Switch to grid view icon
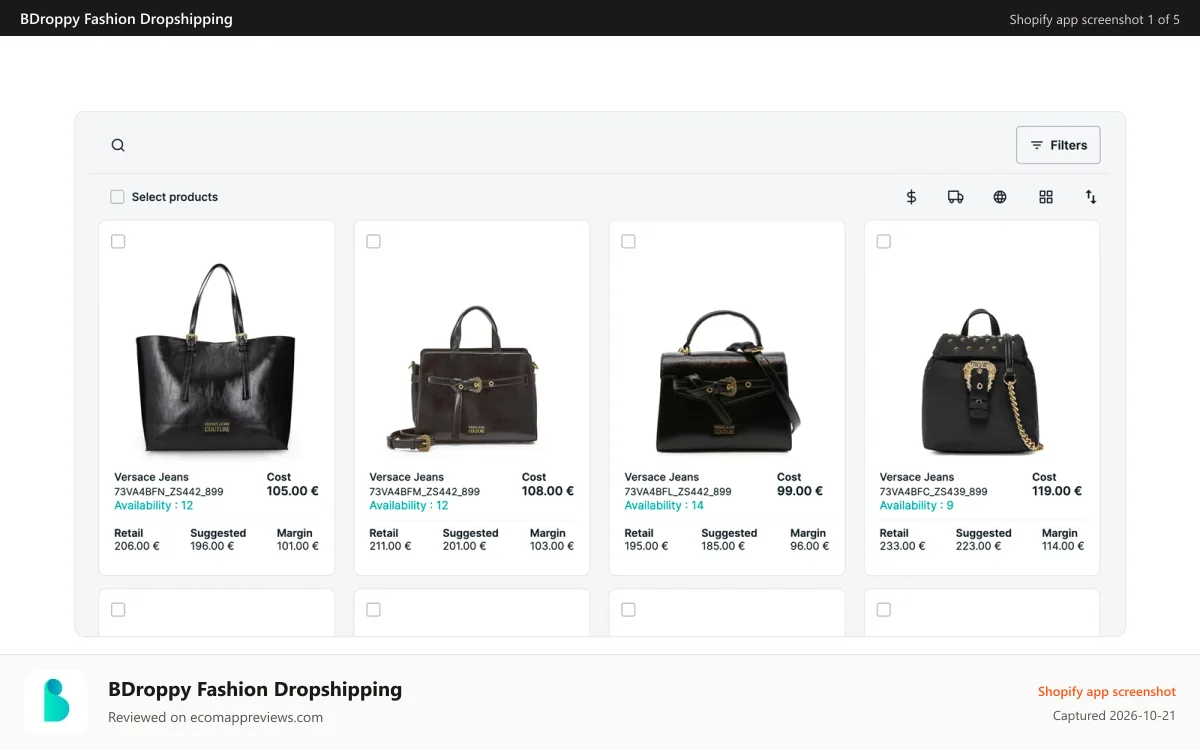Viewport: 1200px width, 750px height. click(x=1046, y=197)
